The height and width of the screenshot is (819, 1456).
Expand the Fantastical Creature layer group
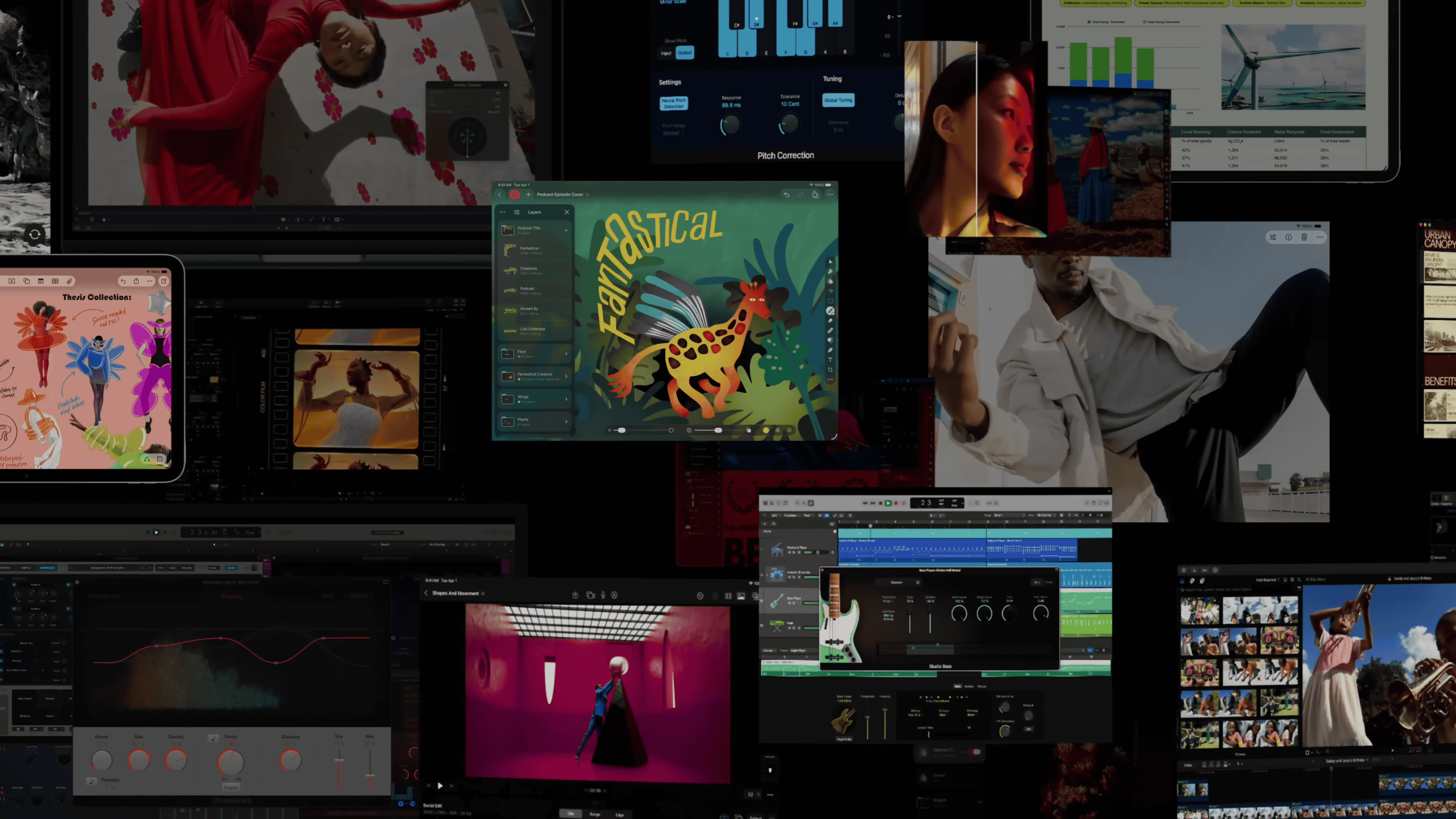pyautogui.click(x=566, y=376)
